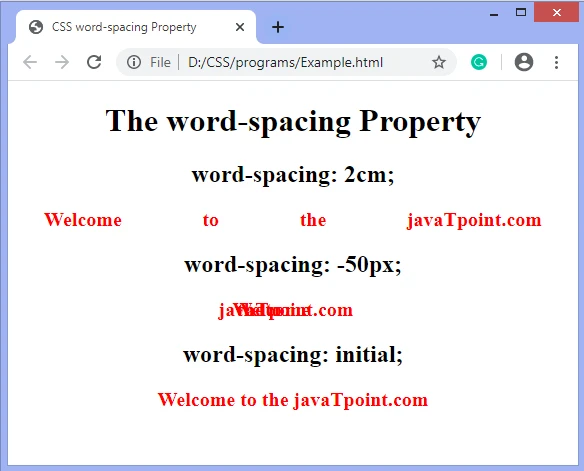The width and height of the screenshot is (584, 471).
Task: Click "Welcome to the javaTpoint.com" normal-spaced line
Action: coord(293,400)
